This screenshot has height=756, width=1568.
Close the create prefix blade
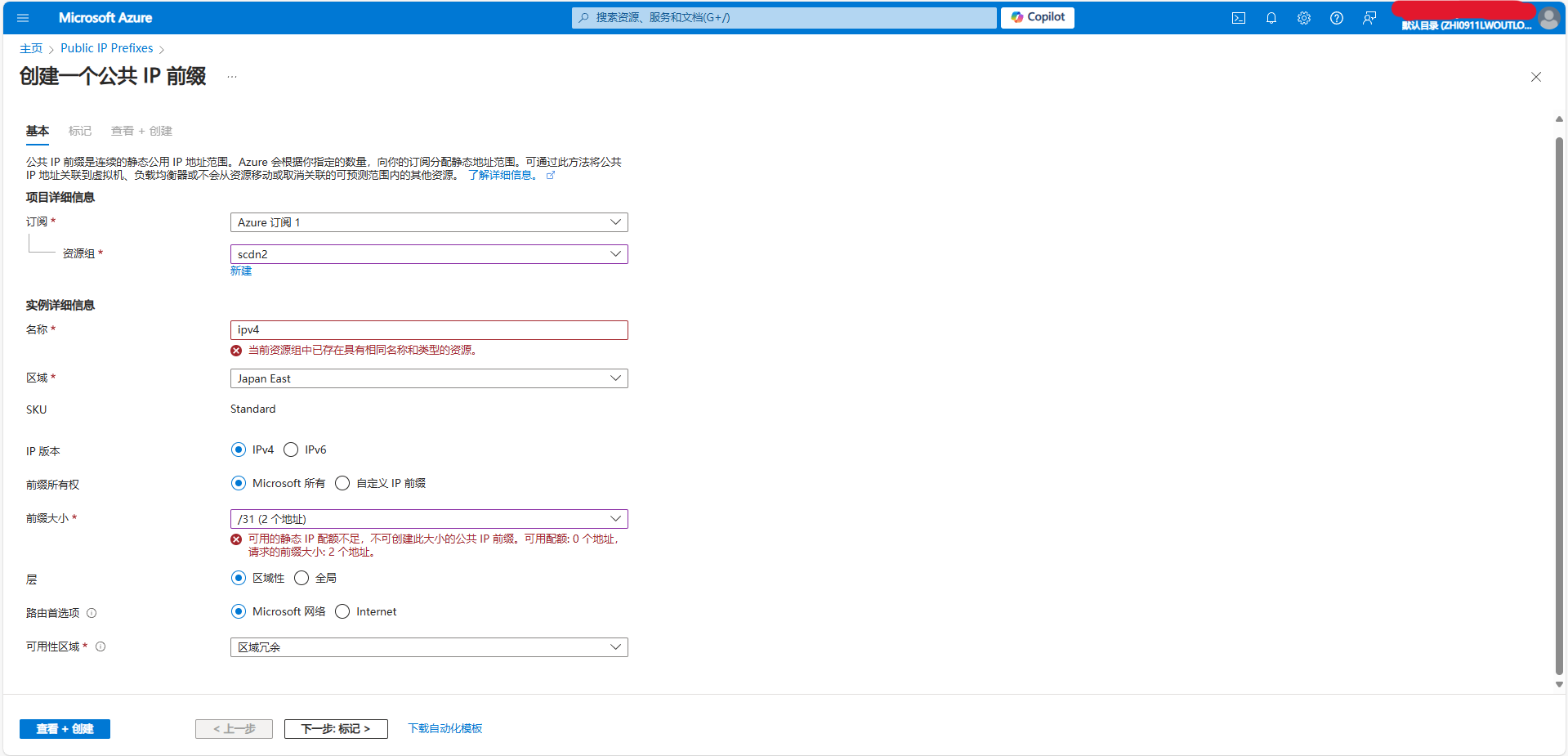click(1536, 77)
